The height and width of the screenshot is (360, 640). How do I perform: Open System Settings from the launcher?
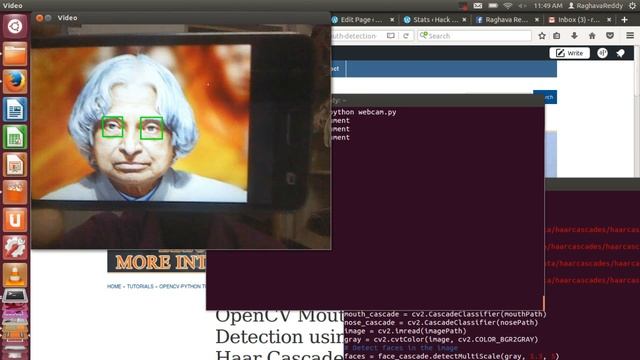(x=15, y=247)
